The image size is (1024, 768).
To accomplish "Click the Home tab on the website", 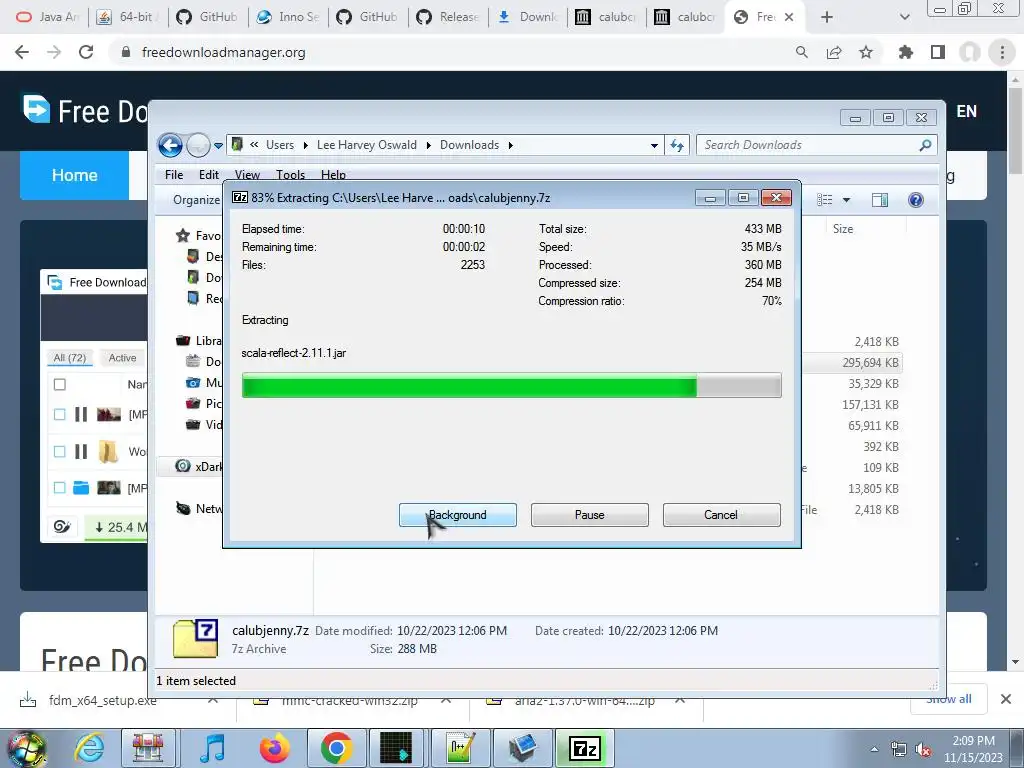I will 74,175.
